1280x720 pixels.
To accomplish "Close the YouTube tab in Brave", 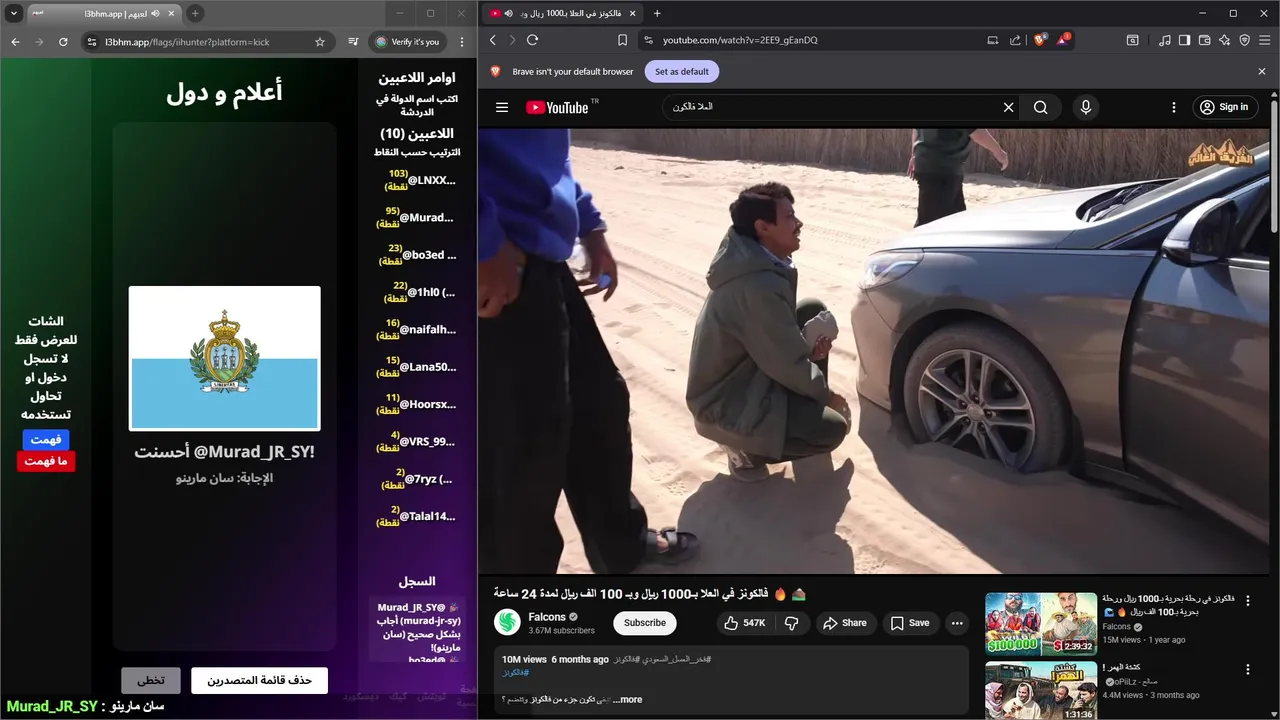I will (632, 13).
